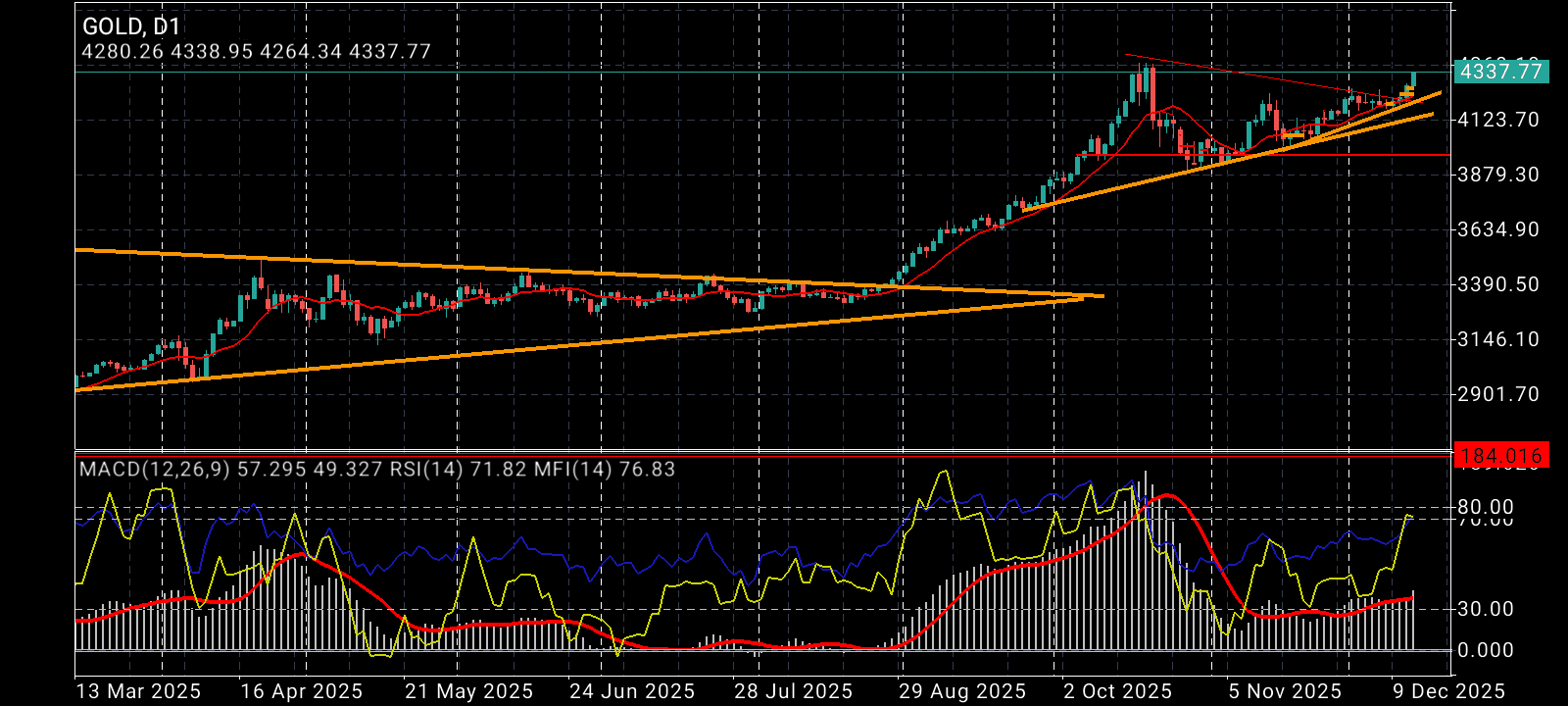
Task: Select the 80.00 indicator level label
Action: (1486, 507)
